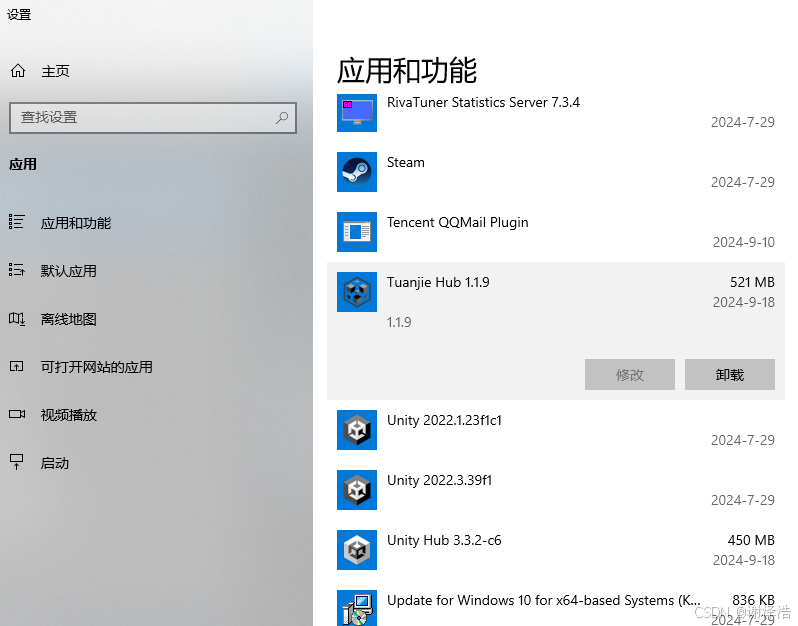The height and width of the screenshot is (626, 798).
Task: Select Update for Windows 10 x64 entry
Action: [x=544, y=601]
